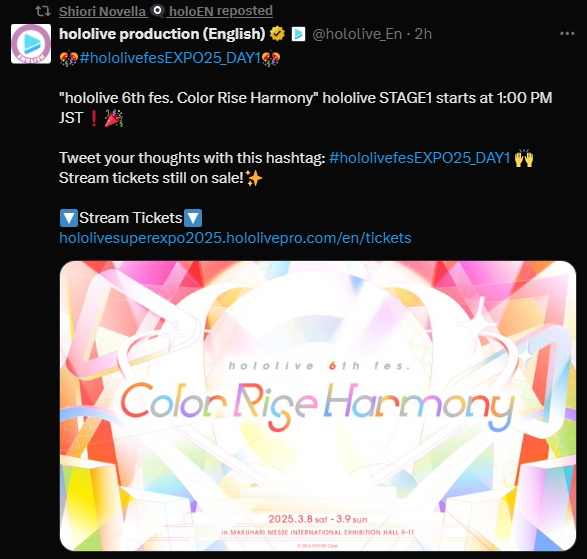This screenshot has width=587, height=559.
Task: Open the hashtag after 'with this hashtag:'
Action: coord(420,158)
